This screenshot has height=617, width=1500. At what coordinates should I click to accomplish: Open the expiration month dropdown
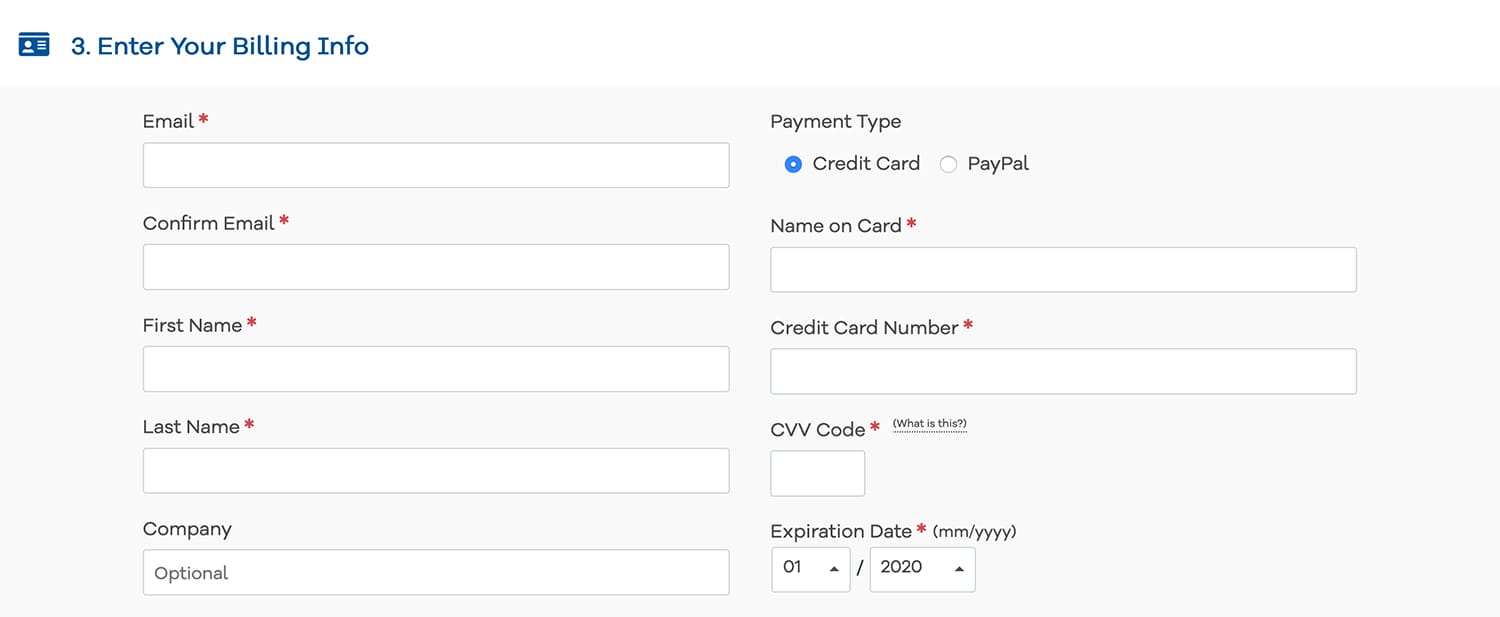tap(810, 568)
